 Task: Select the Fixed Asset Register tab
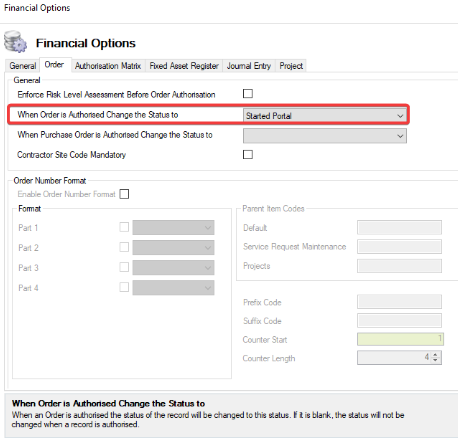coord(184,66)
